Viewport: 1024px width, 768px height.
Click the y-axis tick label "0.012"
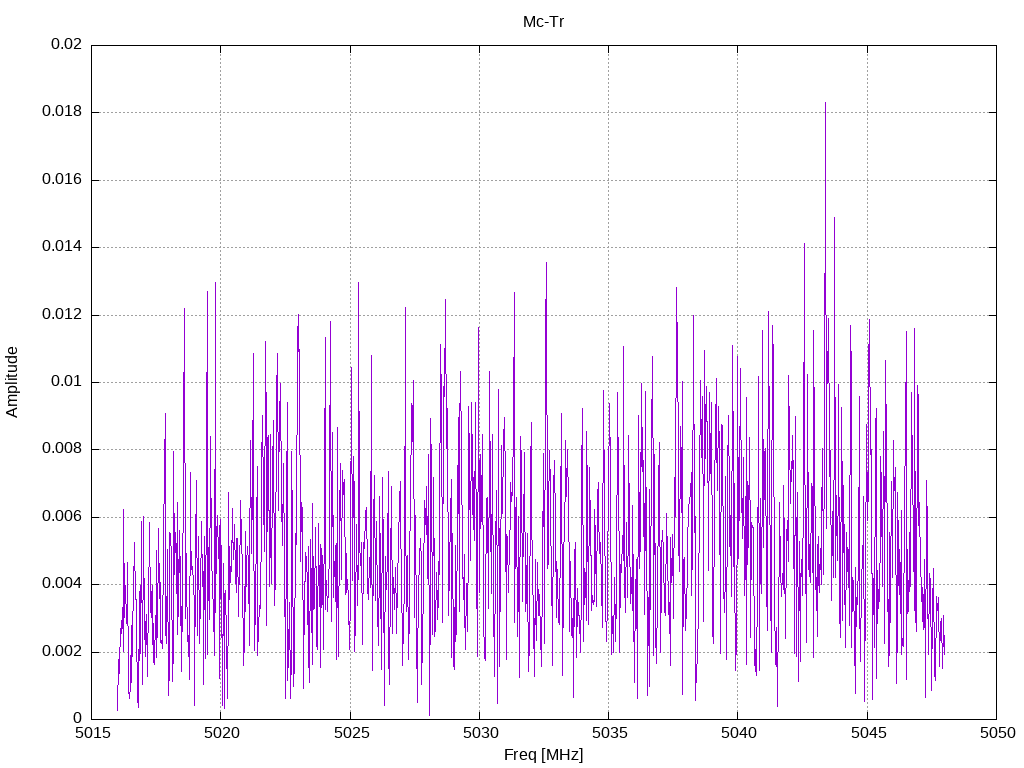(x=63, y=315)
